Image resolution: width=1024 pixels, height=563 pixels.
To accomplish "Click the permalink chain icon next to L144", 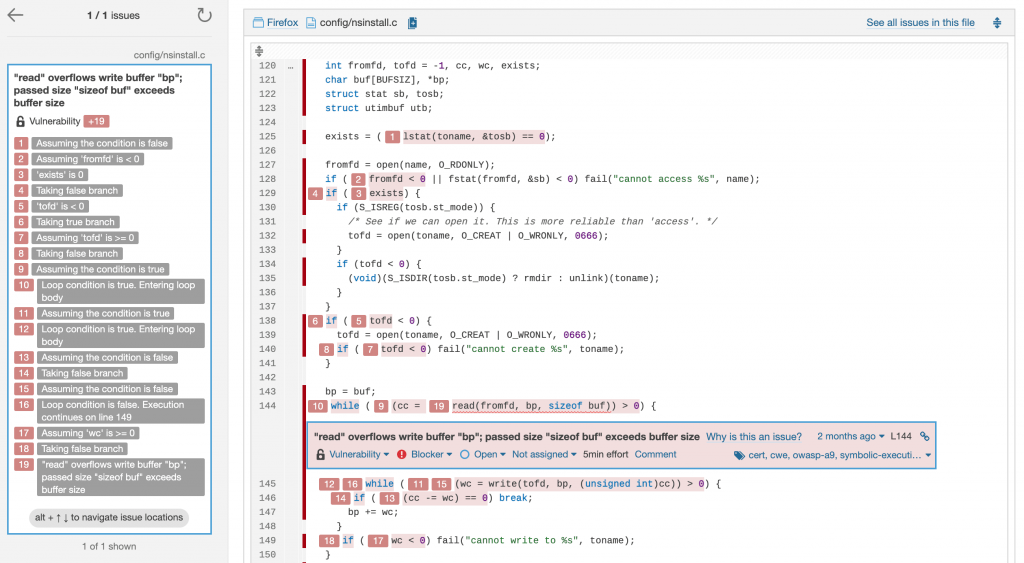I will click(x=925, y=437).
